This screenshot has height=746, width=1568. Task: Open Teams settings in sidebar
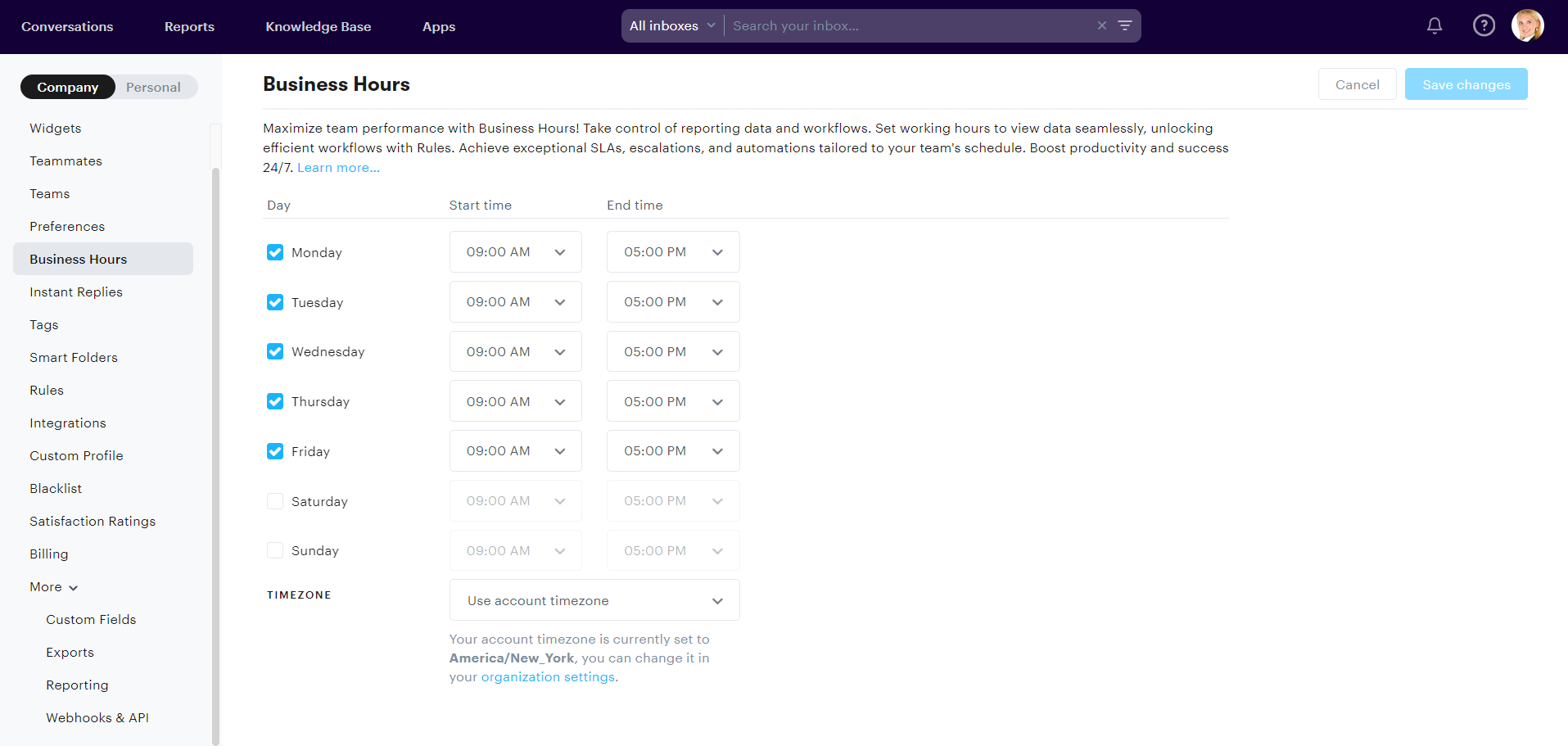pyautogui.click(x=103, y=193)
